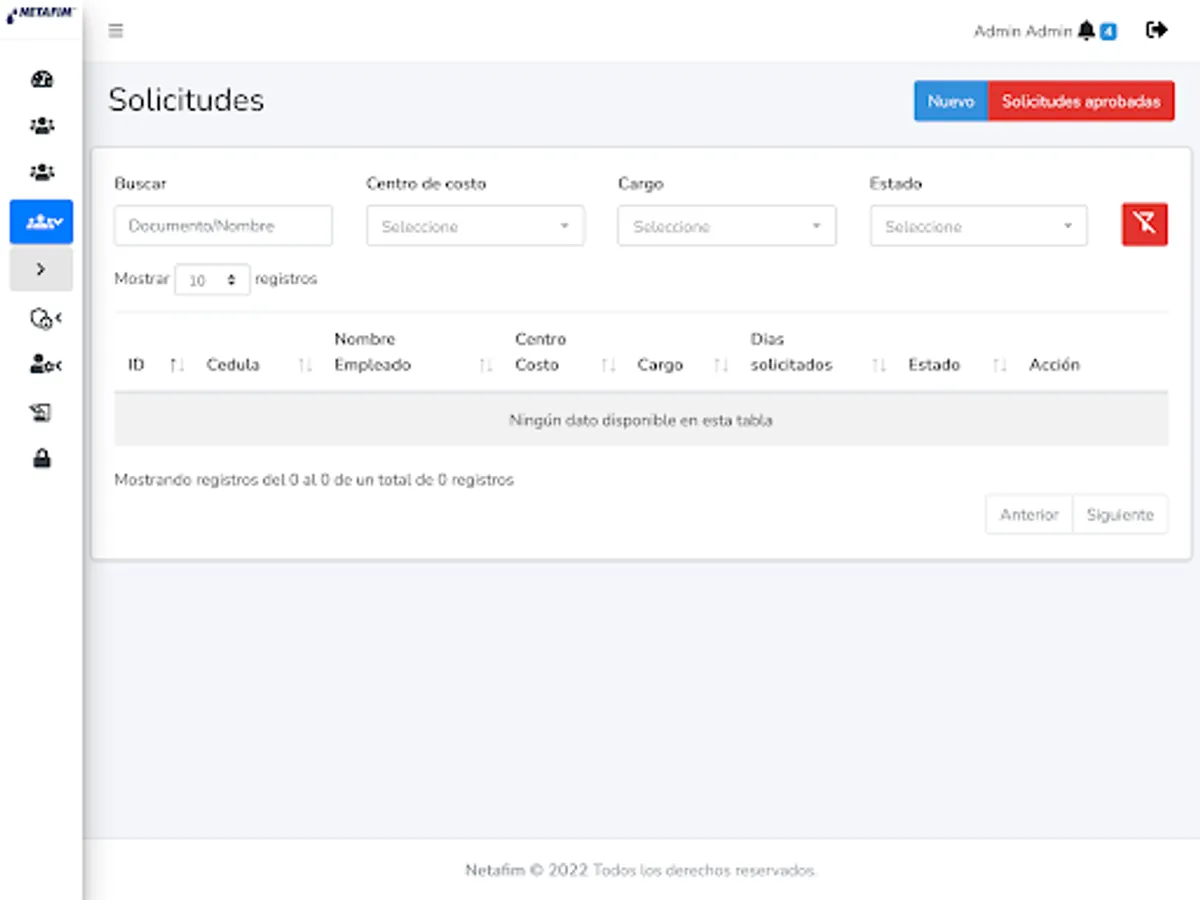Viewport: 1200px width, 900px height.
Task: Clear filters with the red filter button
Action: 1144,224
